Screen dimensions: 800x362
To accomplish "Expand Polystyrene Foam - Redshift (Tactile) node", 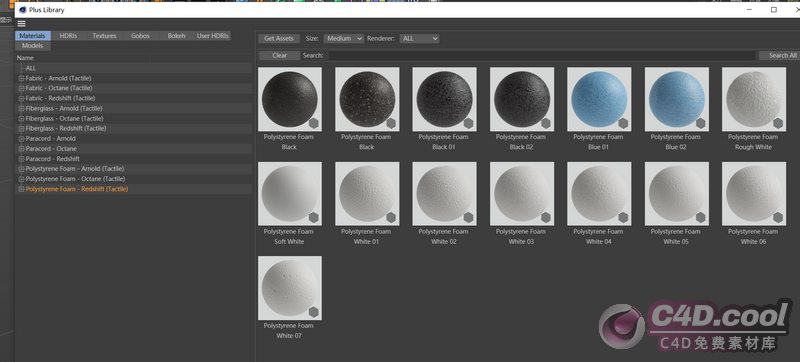I will pos(21,189).
